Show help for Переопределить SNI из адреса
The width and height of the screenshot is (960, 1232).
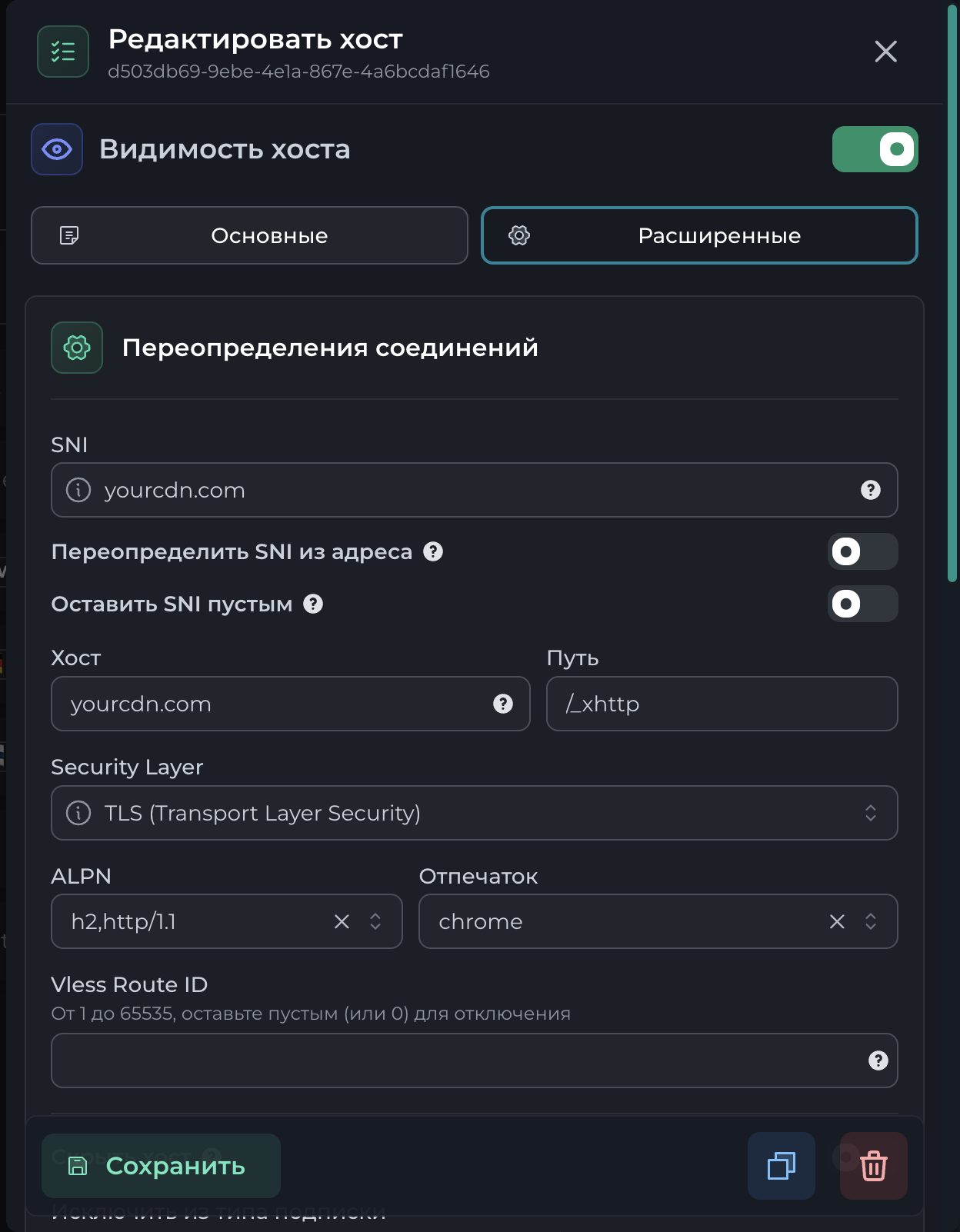(x=433, y=551)
